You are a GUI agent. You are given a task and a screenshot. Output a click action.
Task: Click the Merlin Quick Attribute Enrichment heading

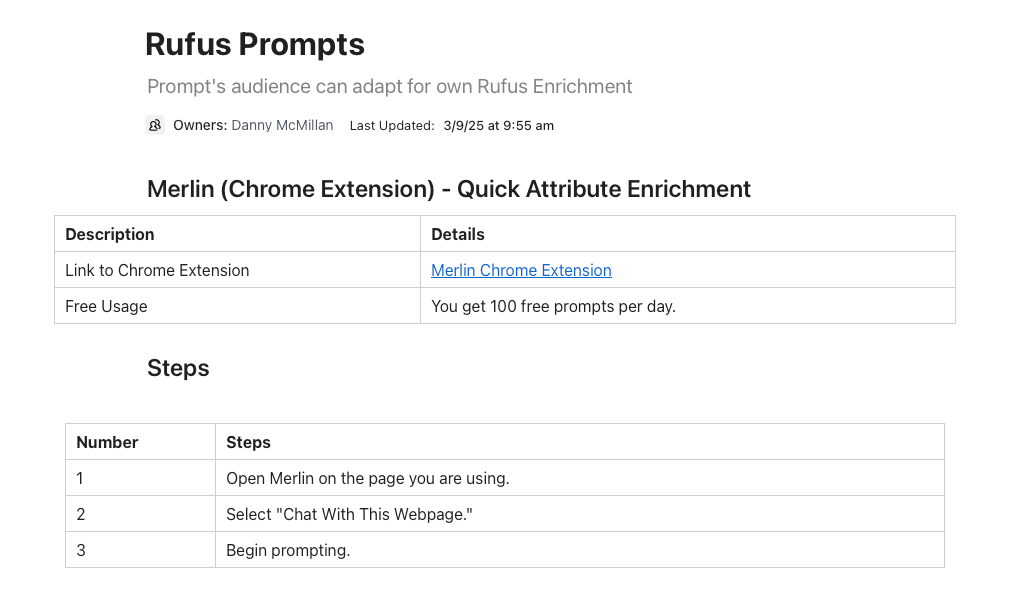(449, 189)
